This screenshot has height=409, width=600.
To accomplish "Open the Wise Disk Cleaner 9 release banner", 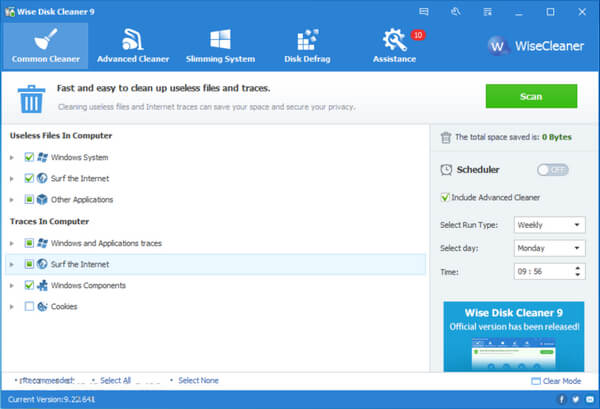I will point(514,337).
